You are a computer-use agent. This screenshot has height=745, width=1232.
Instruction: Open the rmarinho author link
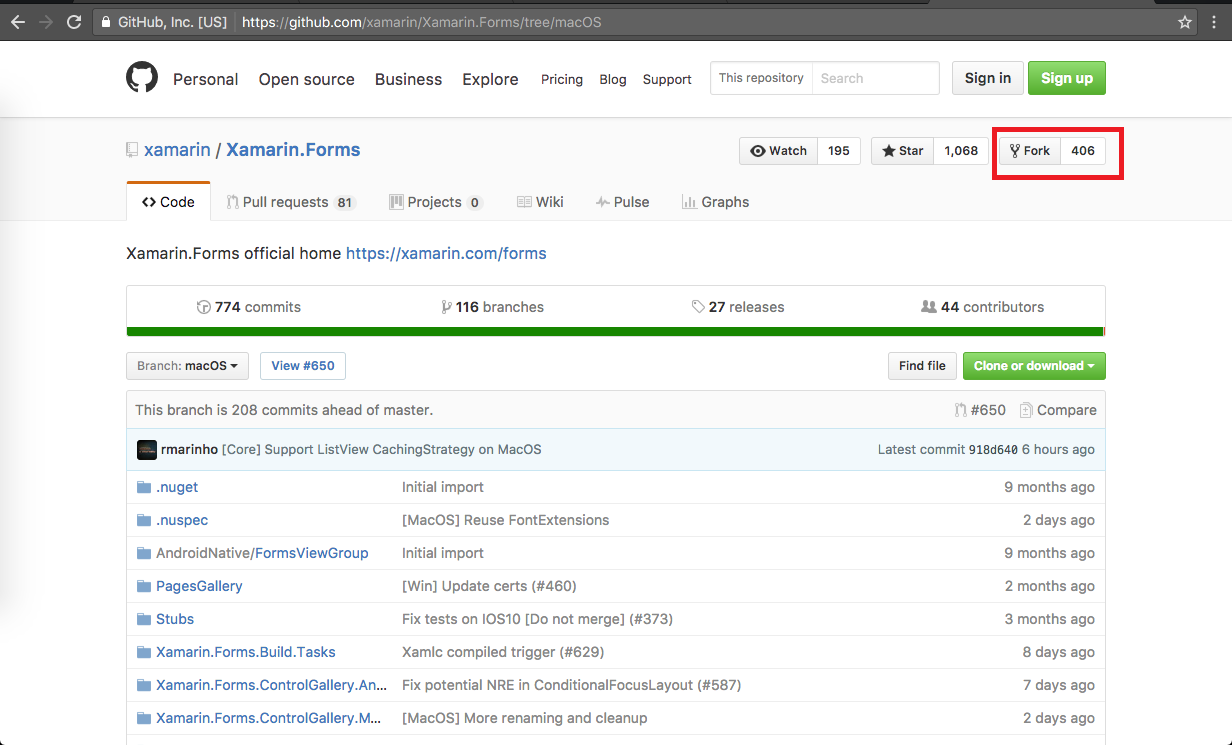pyautogui.click(x=189, y=450)
